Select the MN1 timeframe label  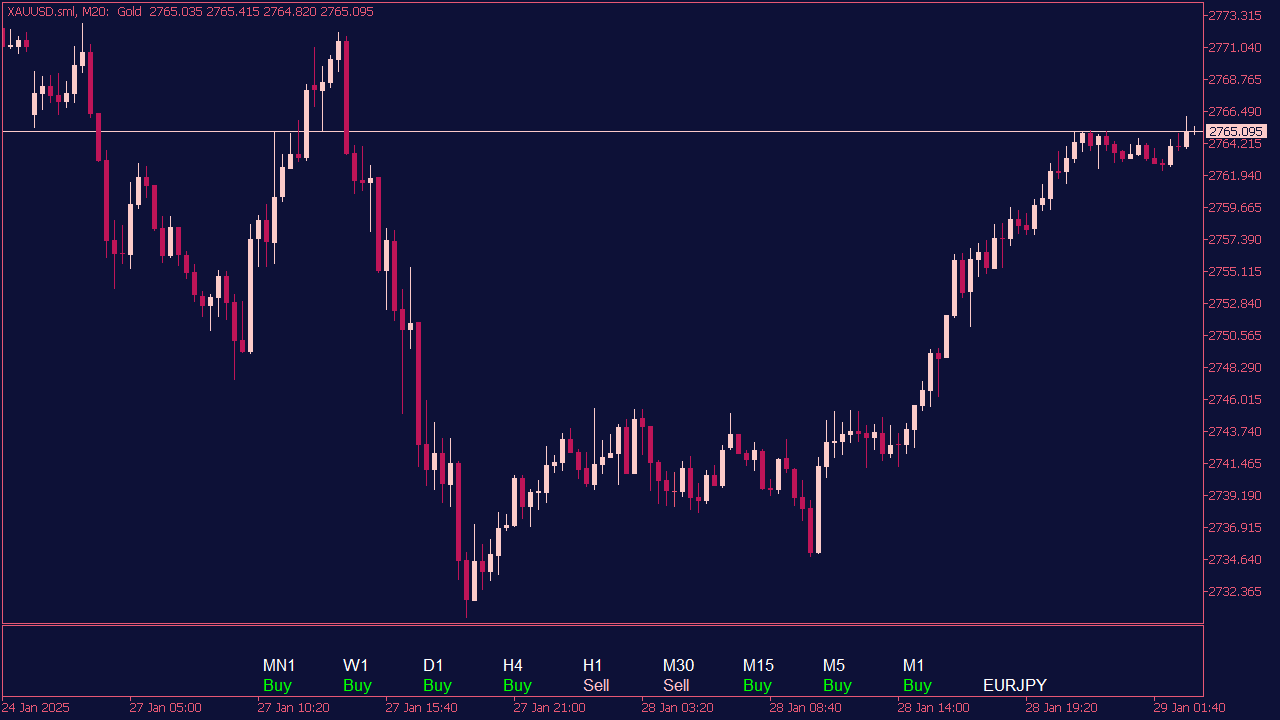point(279,665)
